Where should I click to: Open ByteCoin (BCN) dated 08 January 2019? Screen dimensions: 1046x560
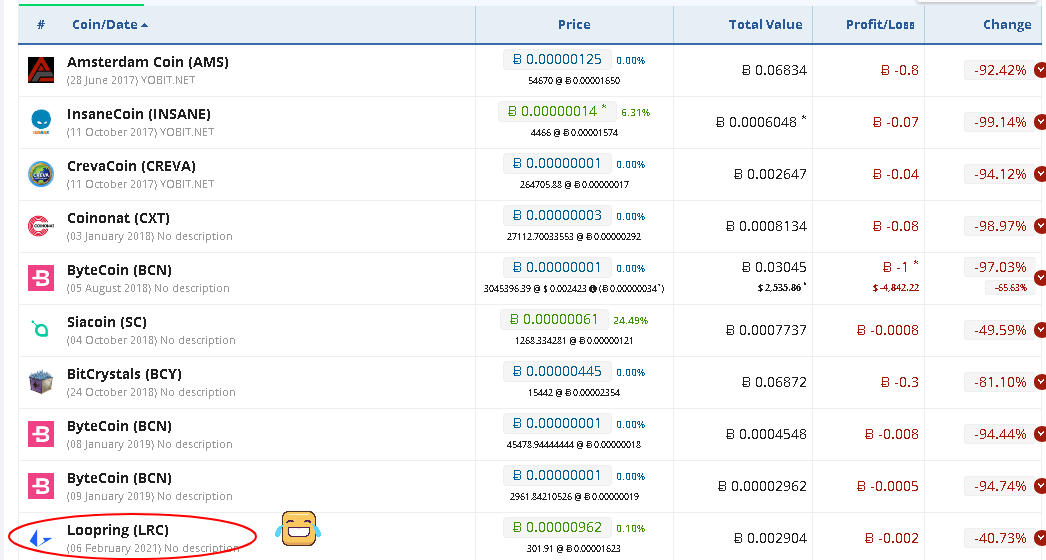click(x=119, y=427)
